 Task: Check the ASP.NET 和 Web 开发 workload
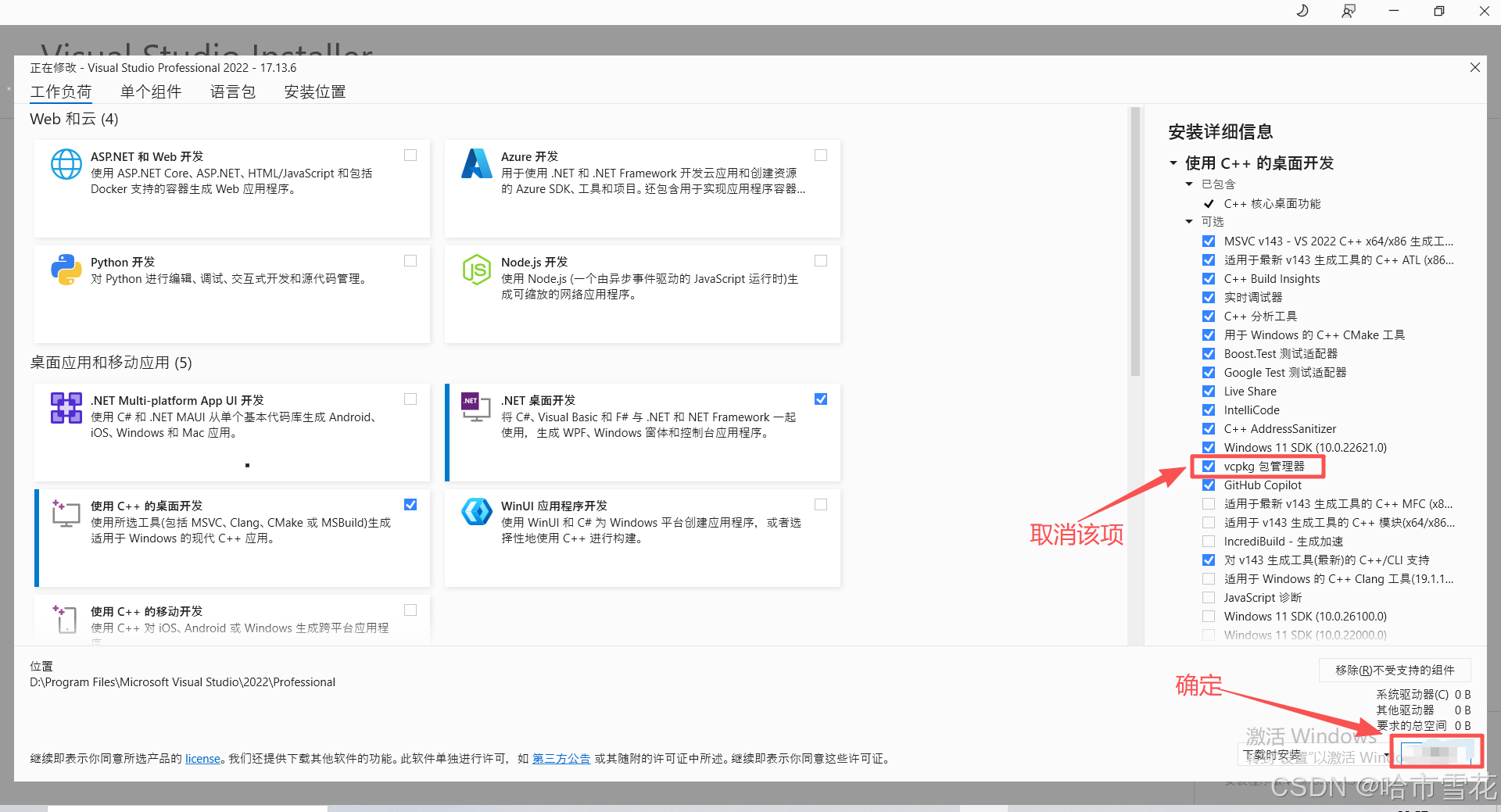(x=410, y=156)
